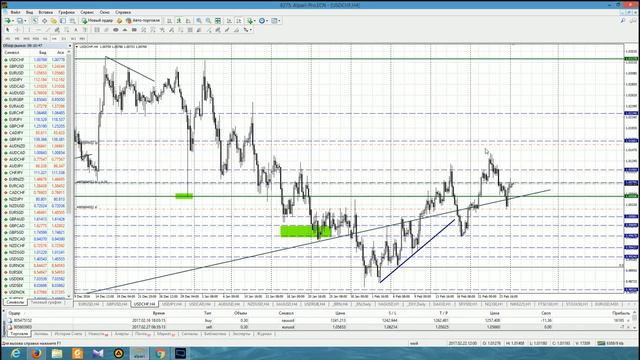Select the vertical line drawing tool
Screen dimensions: 640x360
click(29, 30)
